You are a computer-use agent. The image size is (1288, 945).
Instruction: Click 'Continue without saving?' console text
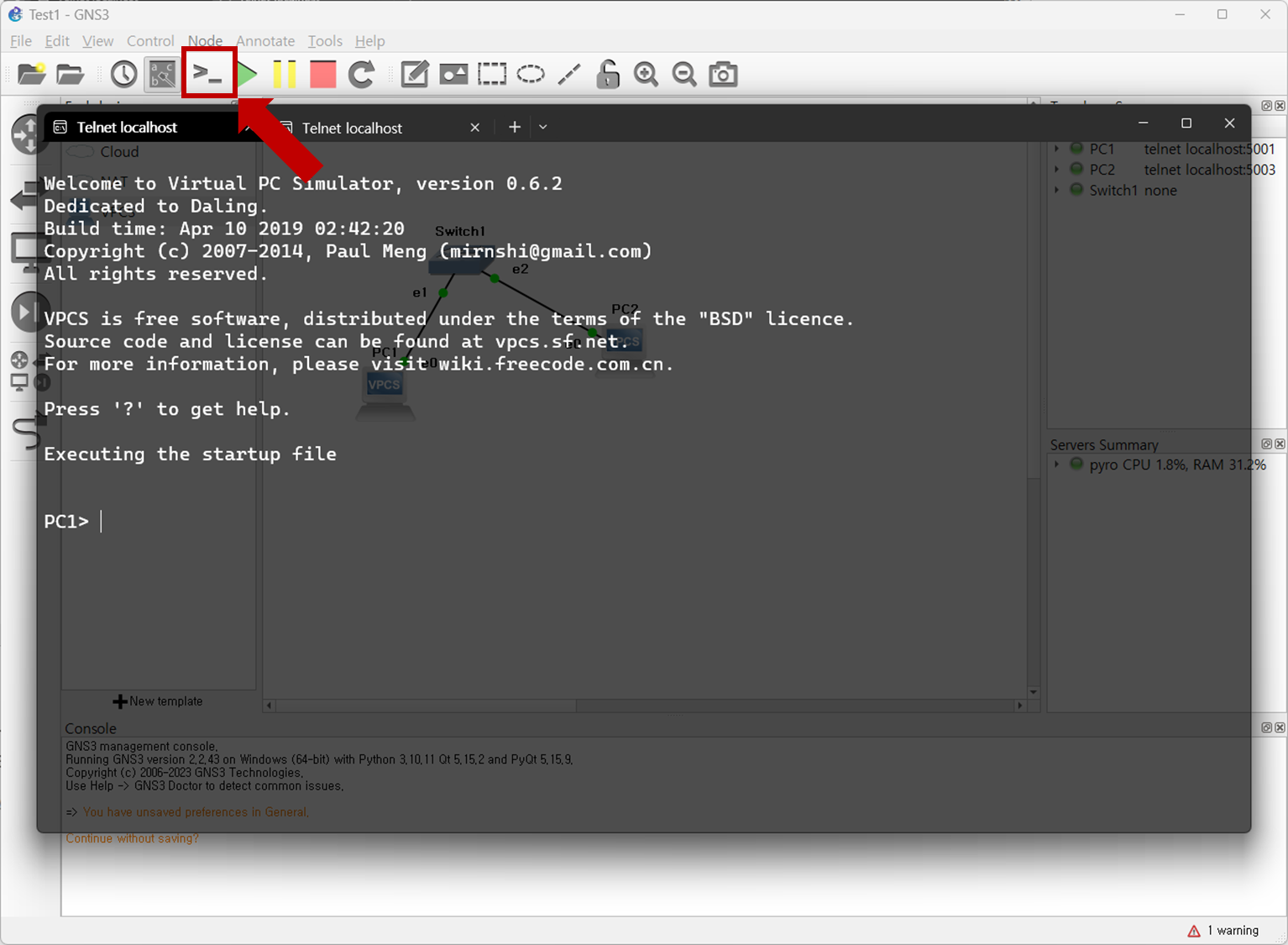click(x=133, y=838)
